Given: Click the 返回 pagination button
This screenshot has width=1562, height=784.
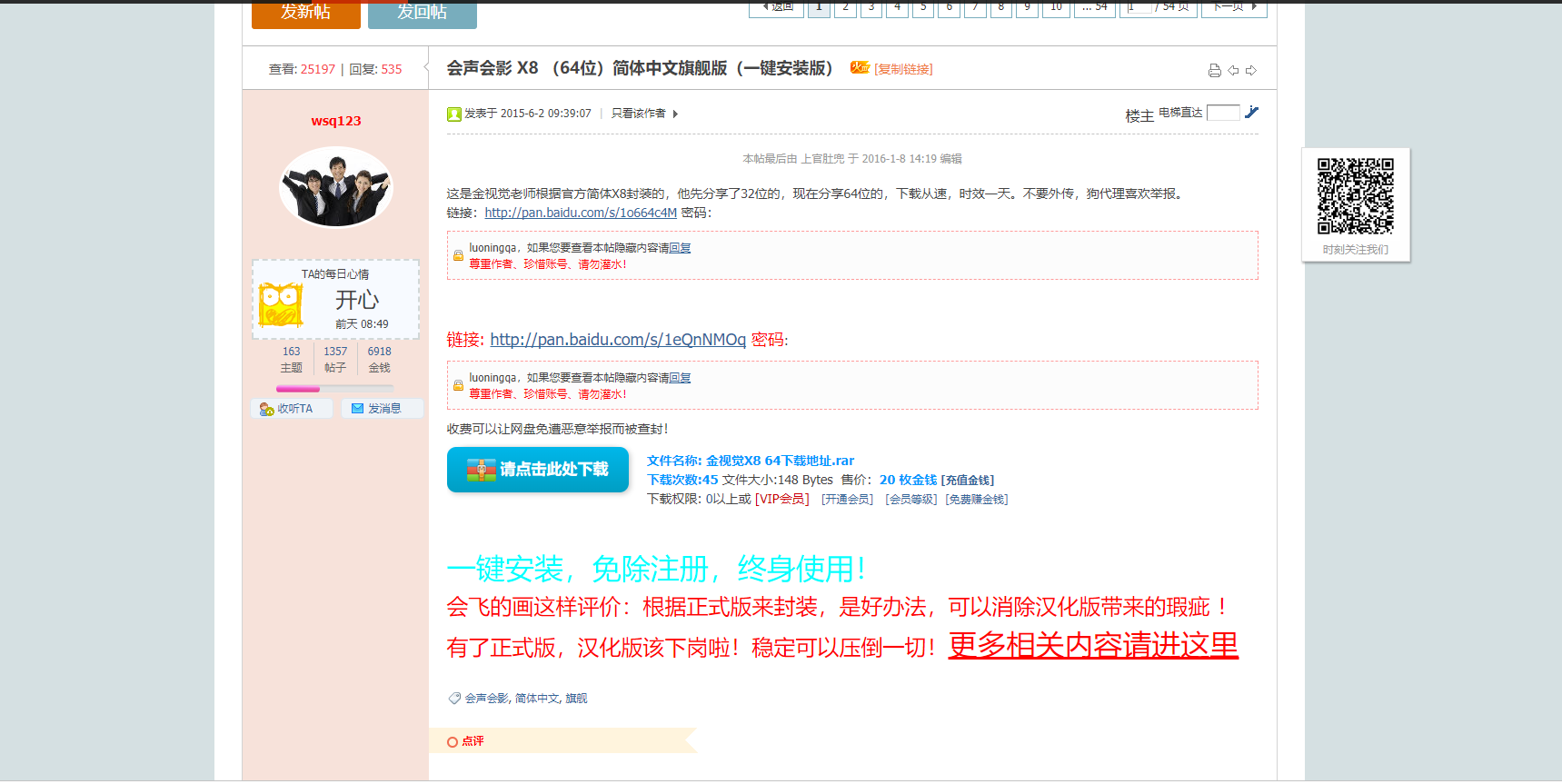Looking at the screenshot, I should tap(777, 7).
